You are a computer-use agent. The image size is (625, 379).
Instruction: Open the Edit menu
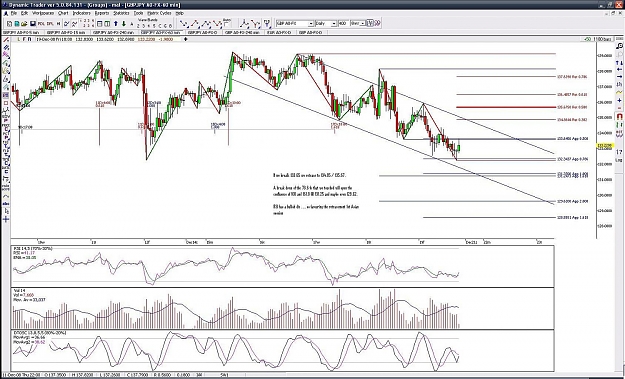coord(24,13)
